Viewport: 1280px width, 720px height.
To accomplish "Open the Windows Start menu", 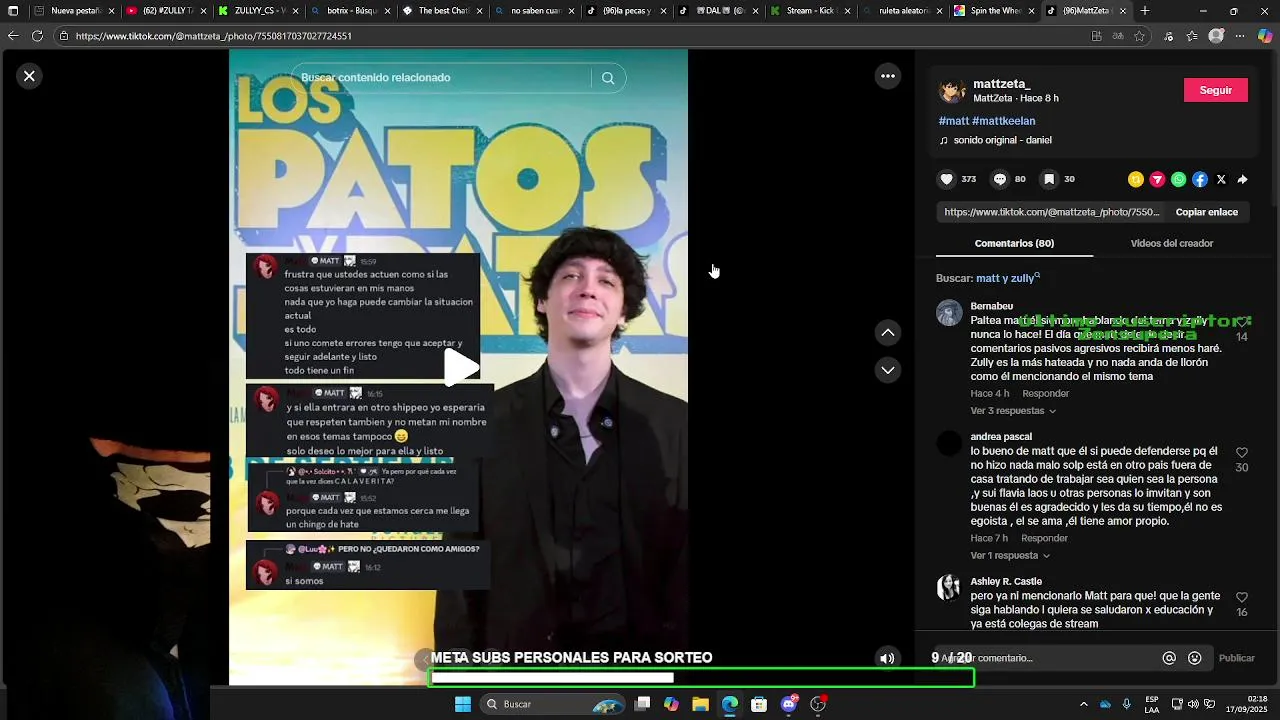I will (462, 704).
